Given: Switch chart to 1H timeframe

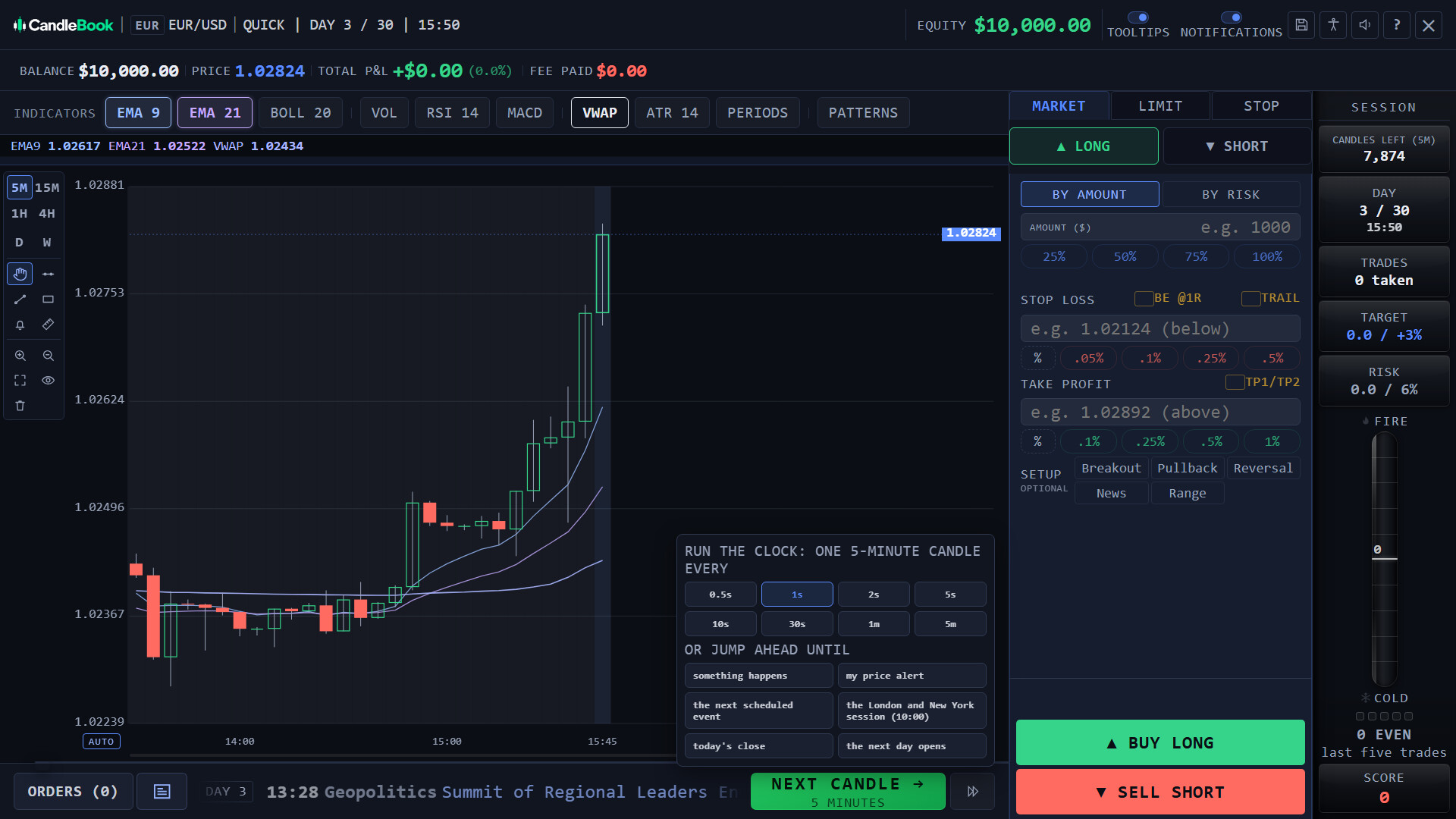Looking at the screenshot, I should 19,214.
